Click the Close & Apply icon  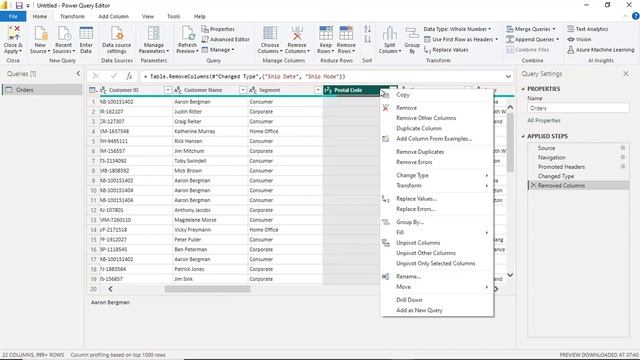[x=13, y=33]
